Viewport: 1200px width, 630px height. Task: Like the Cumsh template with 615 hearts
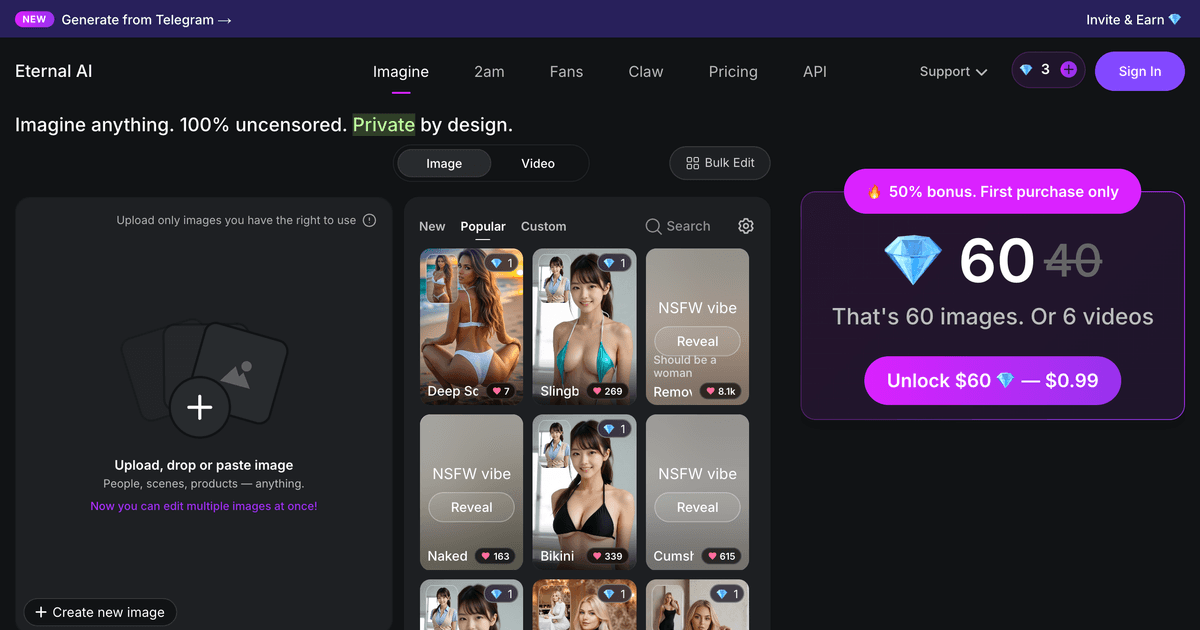click(720, 556)
